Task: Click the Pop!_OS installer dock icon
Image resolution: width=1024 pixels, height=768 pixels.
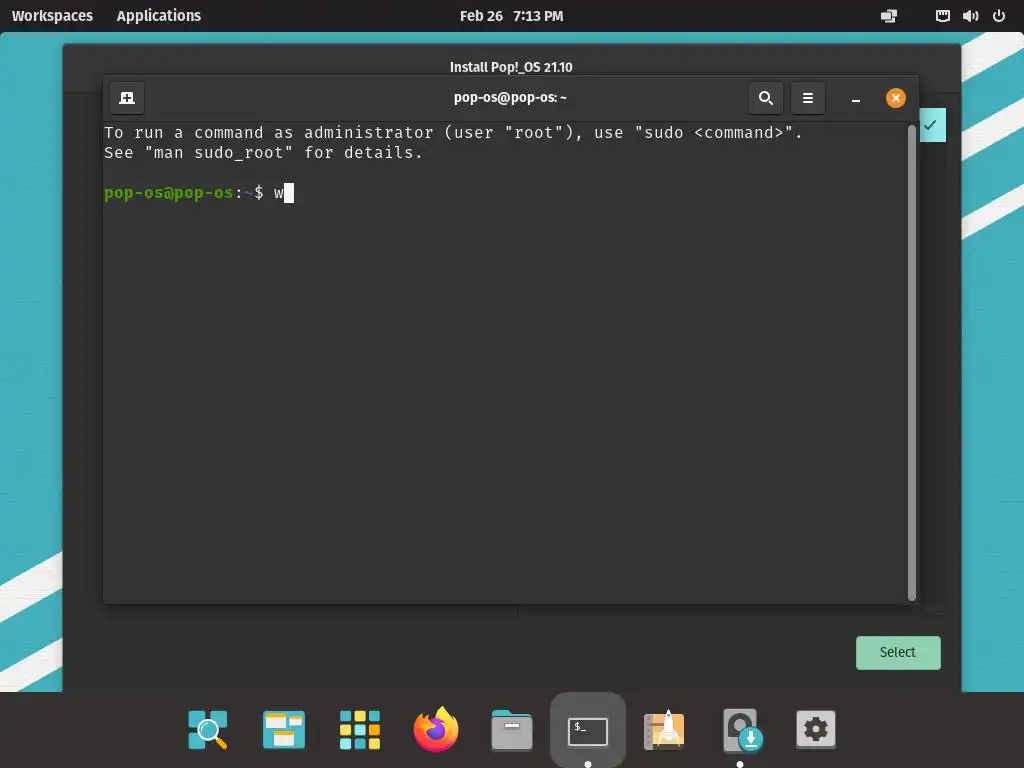Action: point(741,729)
